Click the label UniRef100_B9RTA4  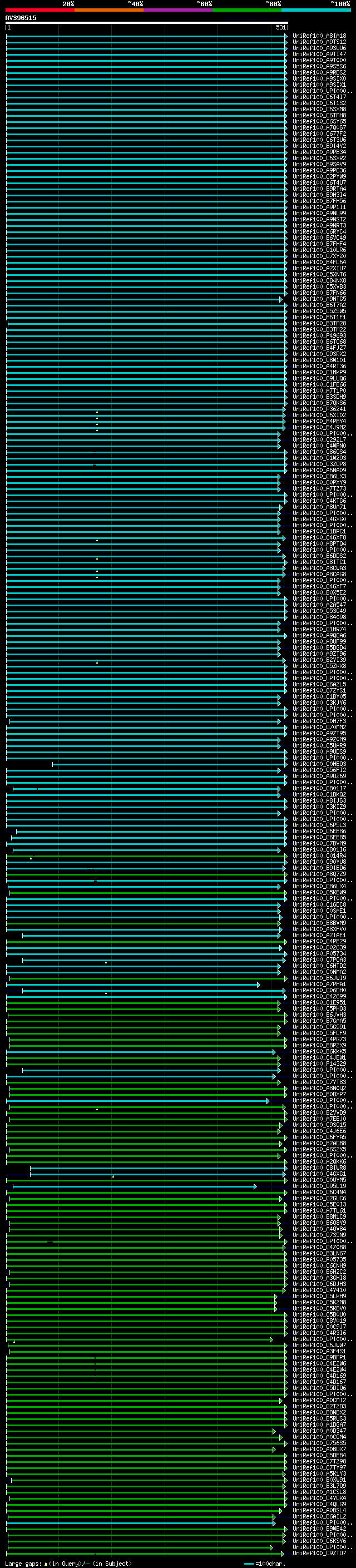(x=319, y=189)
